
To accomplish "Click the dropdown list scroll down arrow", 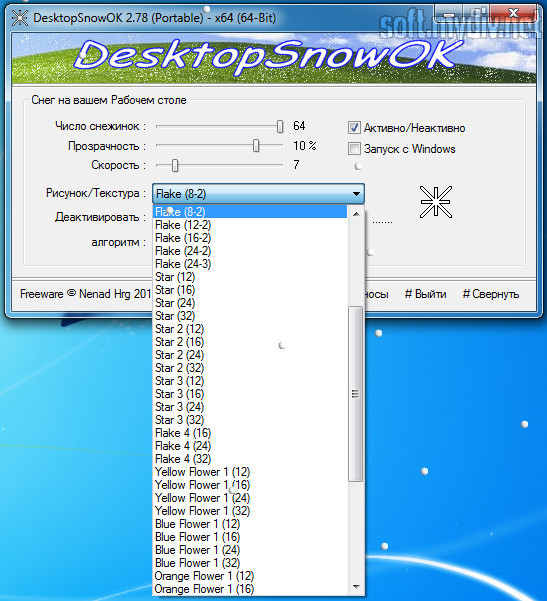I will point(356,587).
